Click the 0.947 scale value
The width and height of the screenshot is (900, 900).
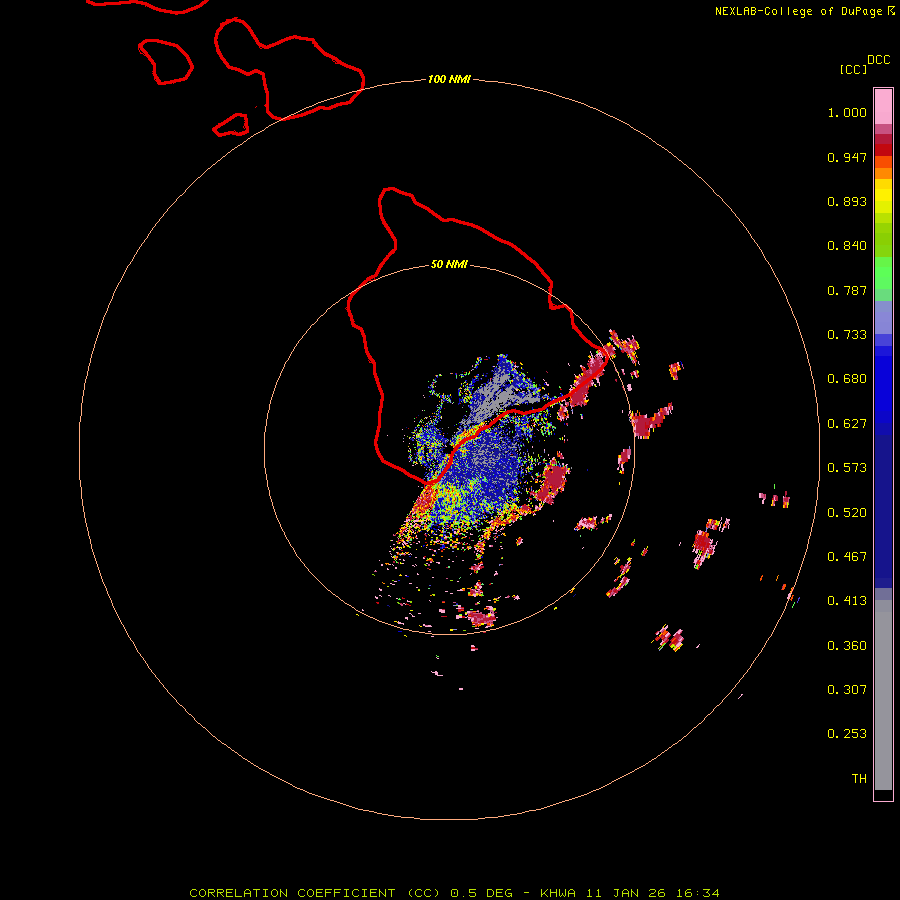(x=847, y=157)
